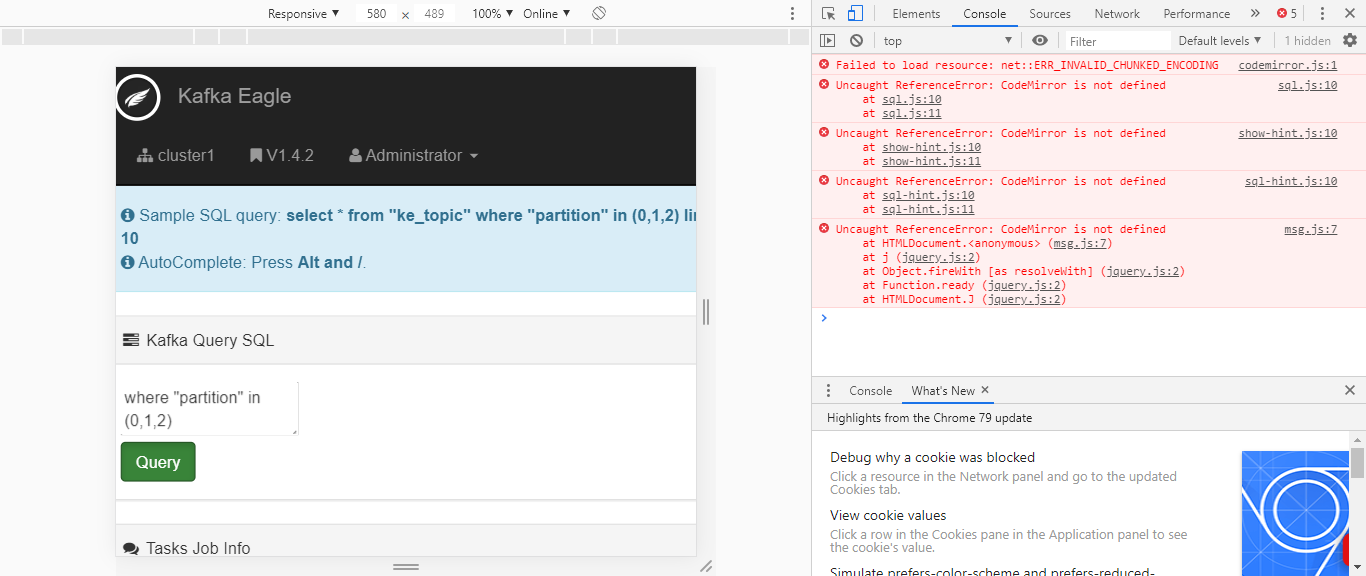Open drawer more options three-dot icon
The height and width of the screenshot is (576, 1366).
828,391
